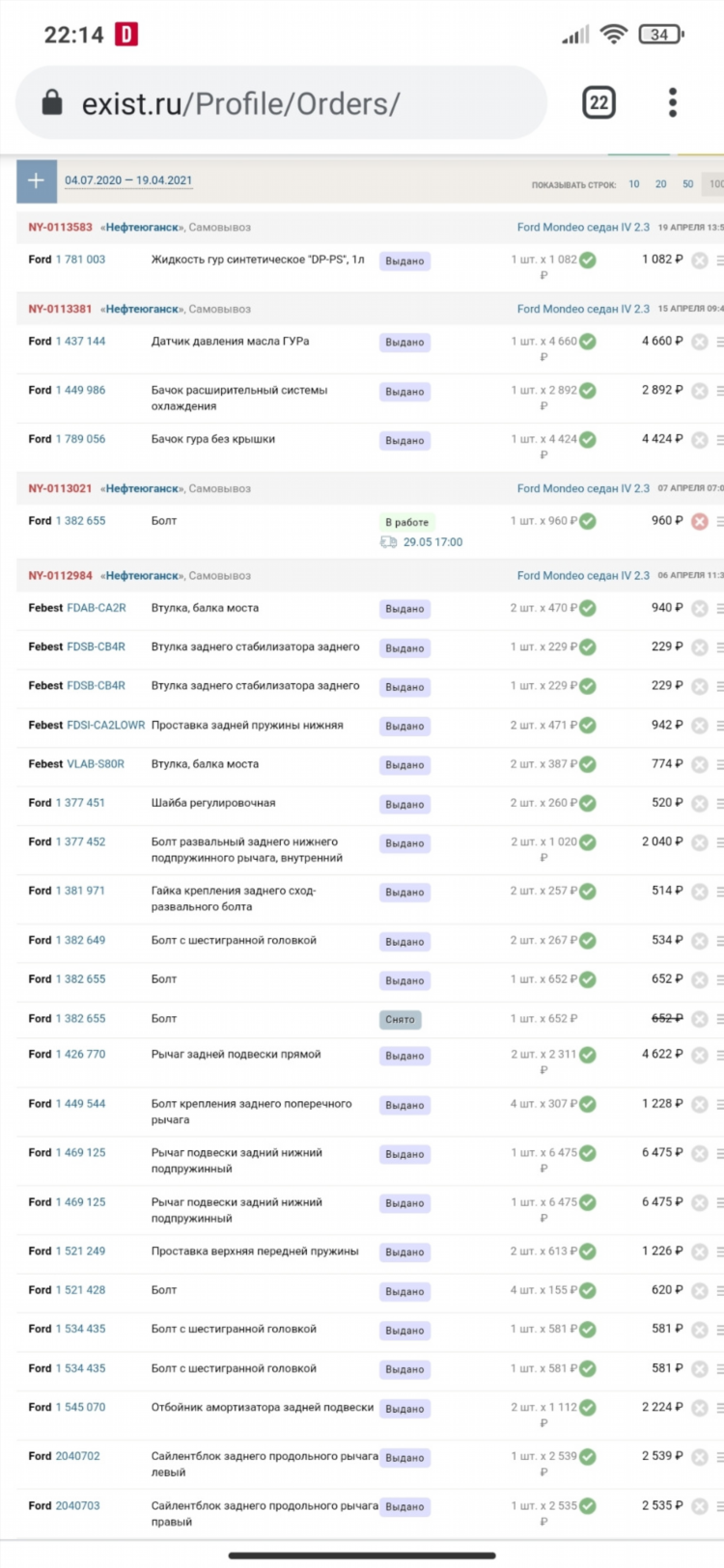
Task: Click the blue plus button beside the date range
Action: pos(37,180)
